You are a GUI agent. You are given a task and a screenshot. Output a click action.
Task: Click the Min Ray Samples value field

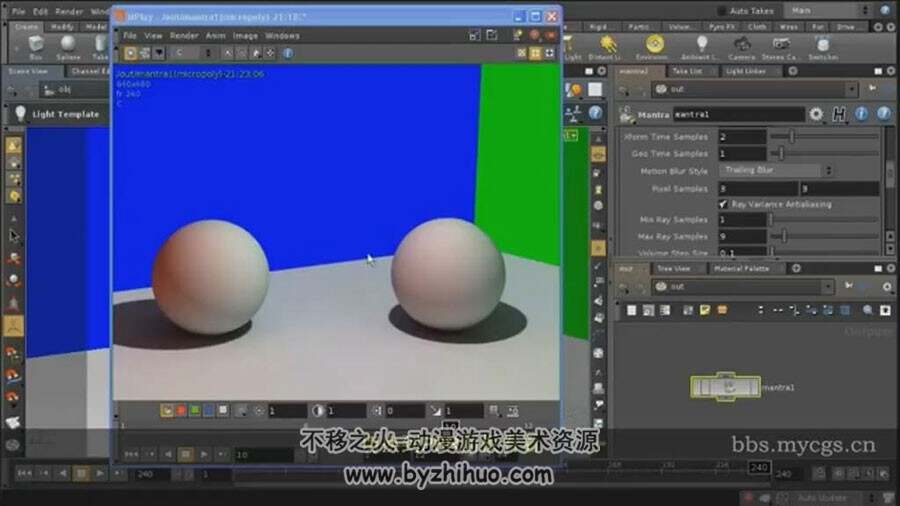coord(742,219)
